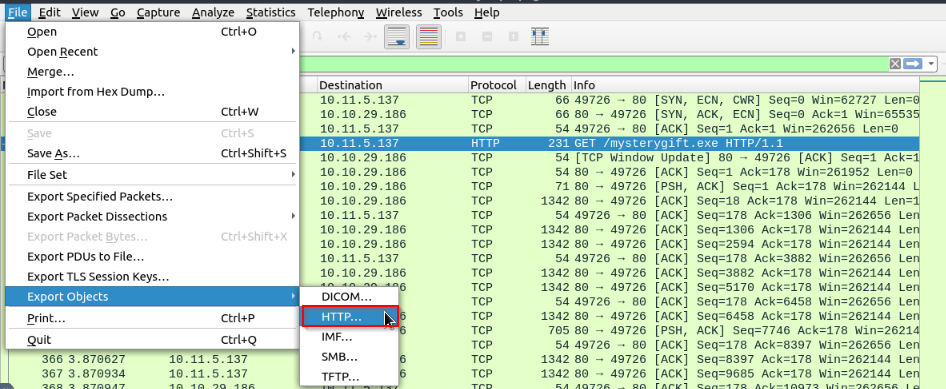Select SMB… in the Export Objects submenu
Screen dimensions: 946x389
click(349, 357)
